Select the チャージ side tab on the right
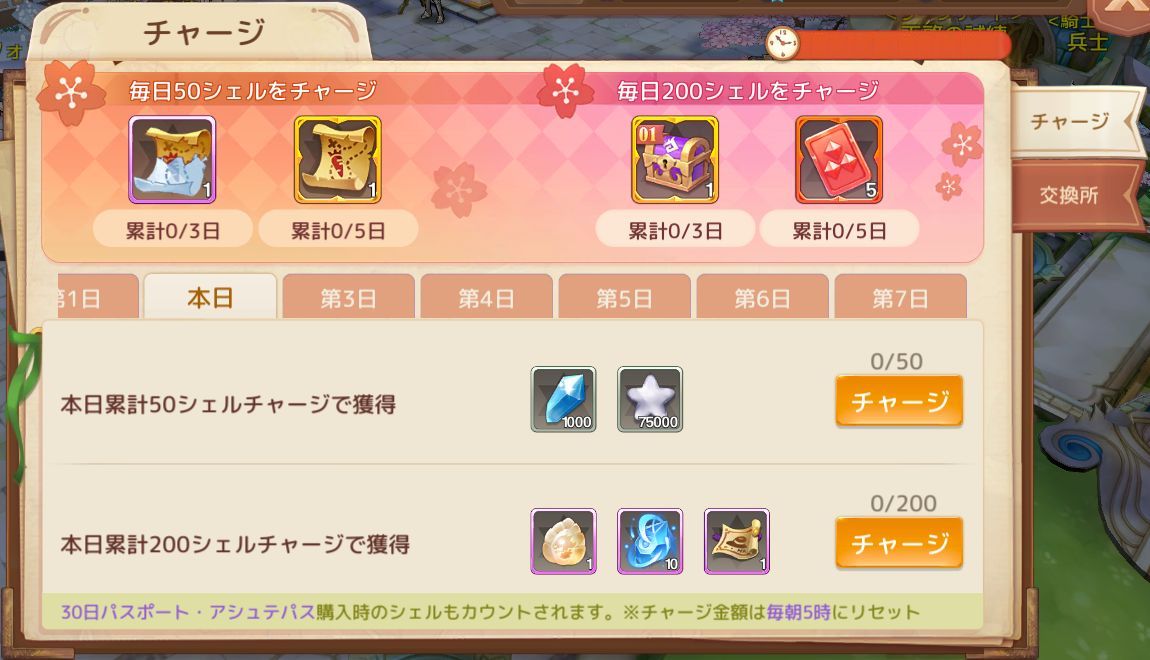Screen dimensions: 1150x660 tap(1071, 120)
